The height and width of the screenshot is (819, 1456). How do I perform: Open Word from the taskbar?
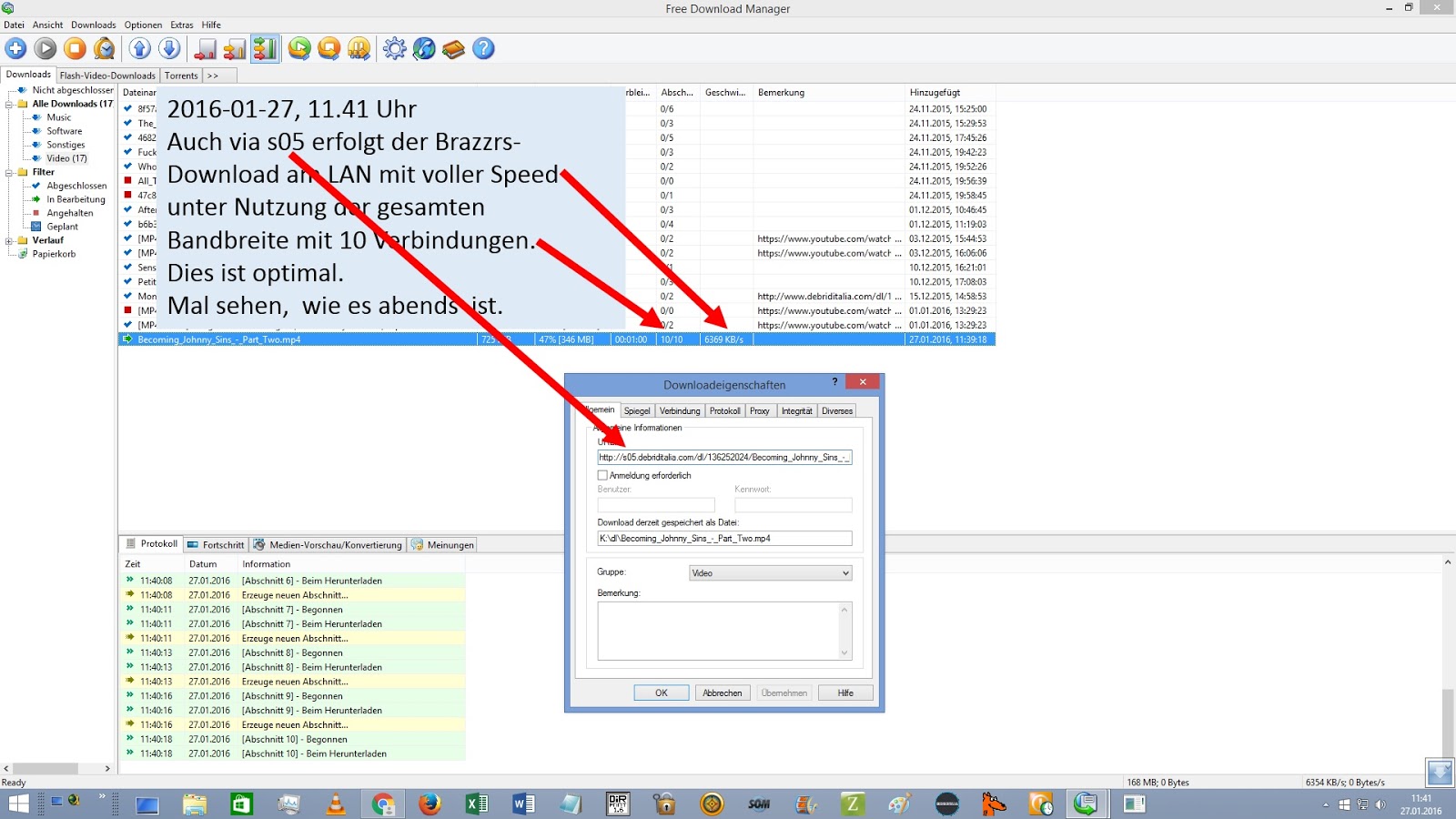pos(524,804)
